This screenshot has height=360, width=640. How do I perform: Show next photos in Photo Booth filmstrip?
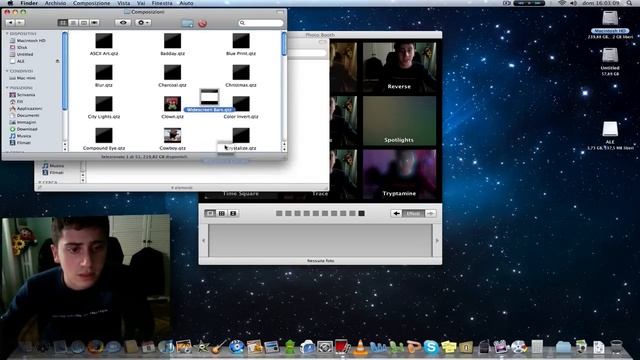(437, 240)
